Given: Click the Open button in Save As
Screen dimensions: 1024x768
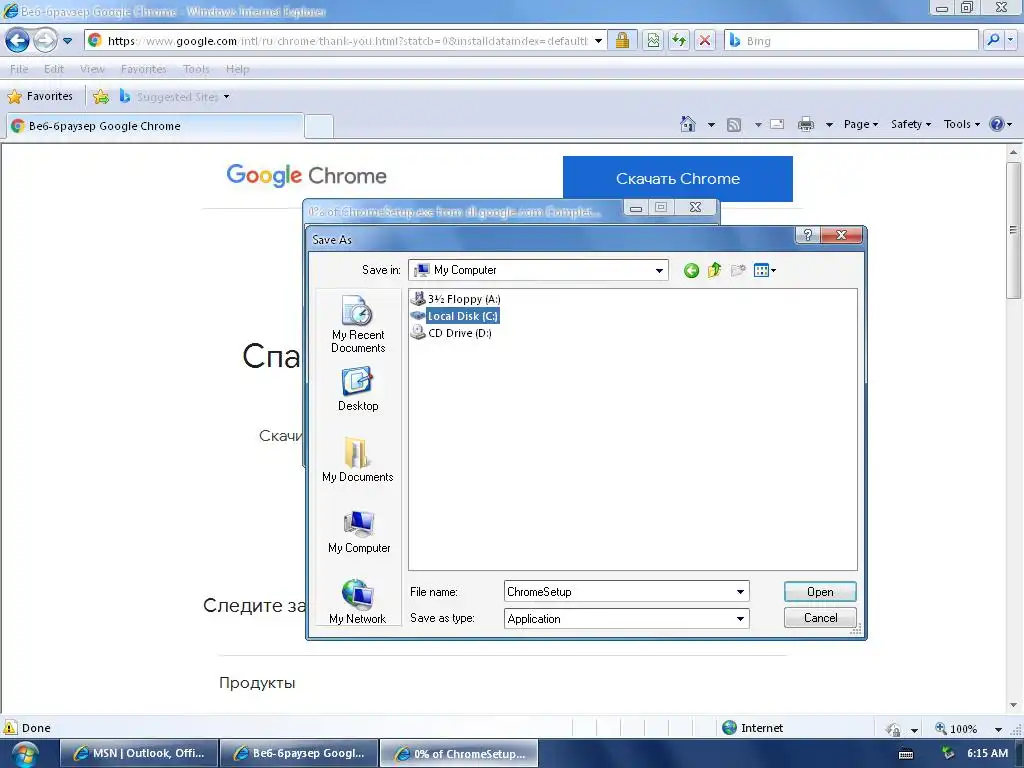Looking at the screenshot, I should point(820,592).
